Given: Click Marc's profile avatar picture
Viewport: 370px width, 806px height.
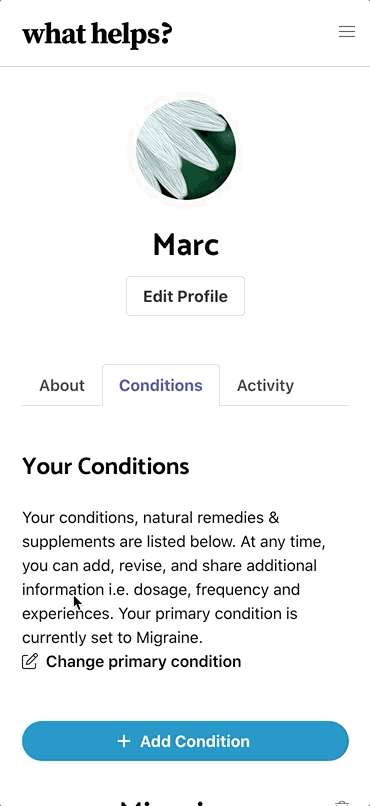Looking at the screenshot, I should pyautogui.click(x=186, y=150).
